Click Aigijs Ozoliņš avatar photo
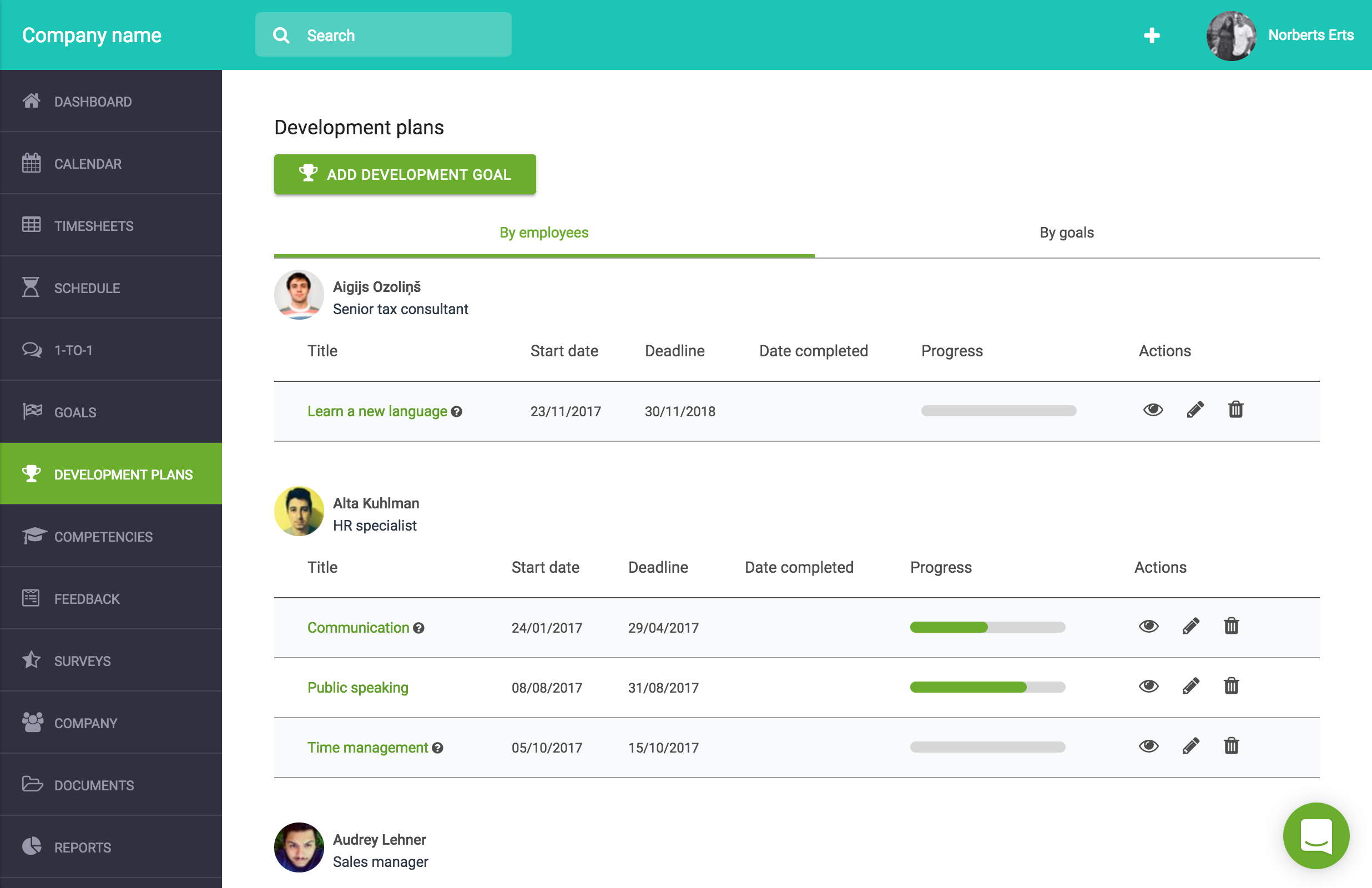The width and height of the screenshot is (1372, 888). pyautogui.click(x=299, y=295)
